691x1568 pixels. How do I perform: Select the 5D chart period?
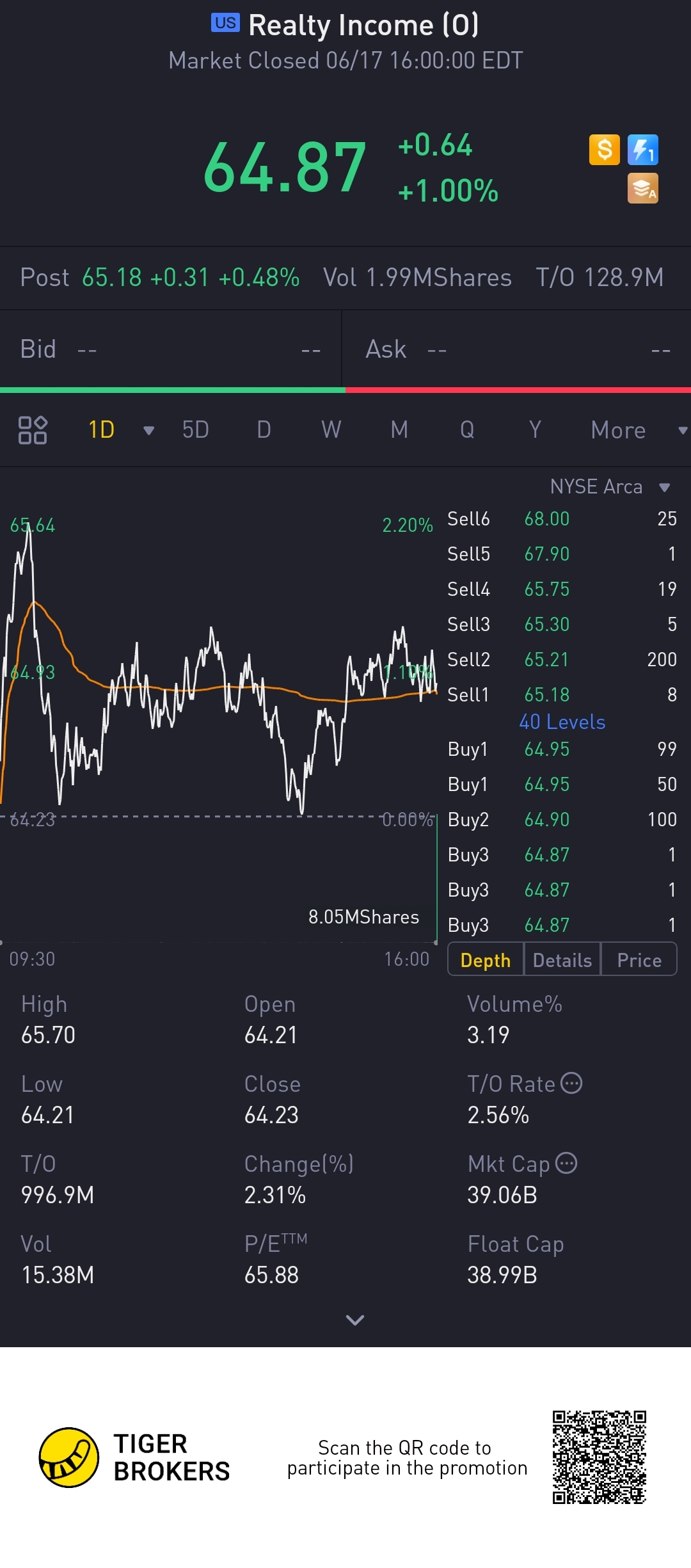tap(196, 430)
